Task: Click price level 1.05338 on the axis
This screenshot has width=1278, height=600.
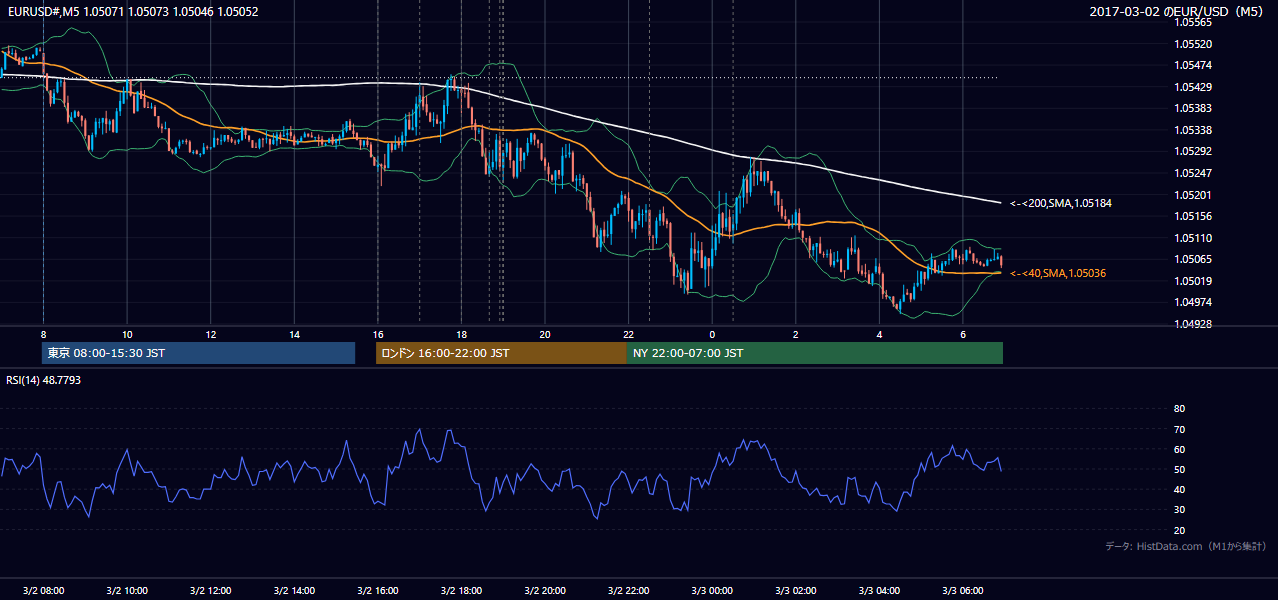Action: (1193, 130)
